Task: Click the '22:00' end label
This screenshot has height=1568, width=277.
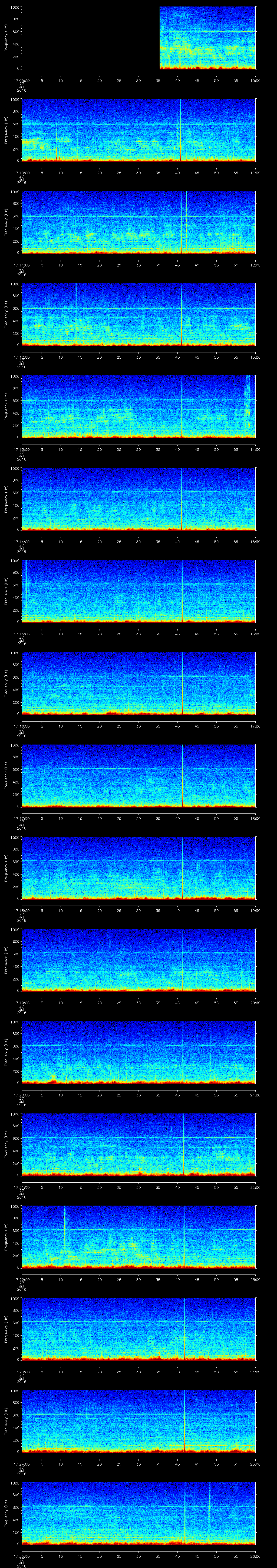Action: tap(255, 1187)
